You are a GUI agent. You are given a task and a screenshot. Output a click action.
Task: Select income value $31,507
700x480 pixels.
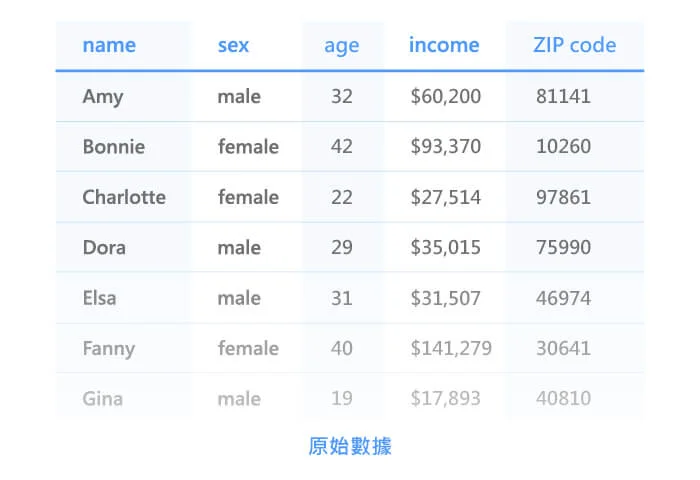click(x=446, y=298)
